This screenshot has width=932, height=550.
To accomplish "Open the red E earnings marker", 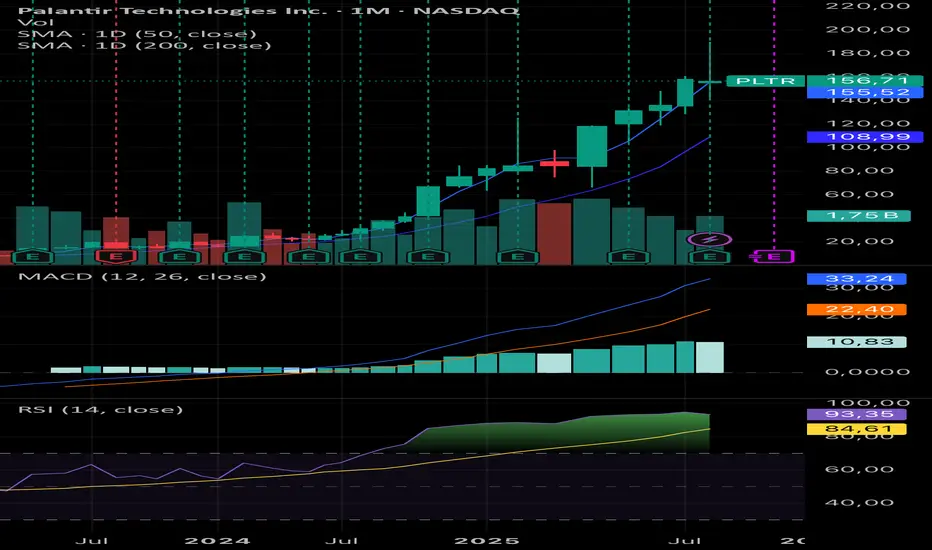I will point(116,257).
